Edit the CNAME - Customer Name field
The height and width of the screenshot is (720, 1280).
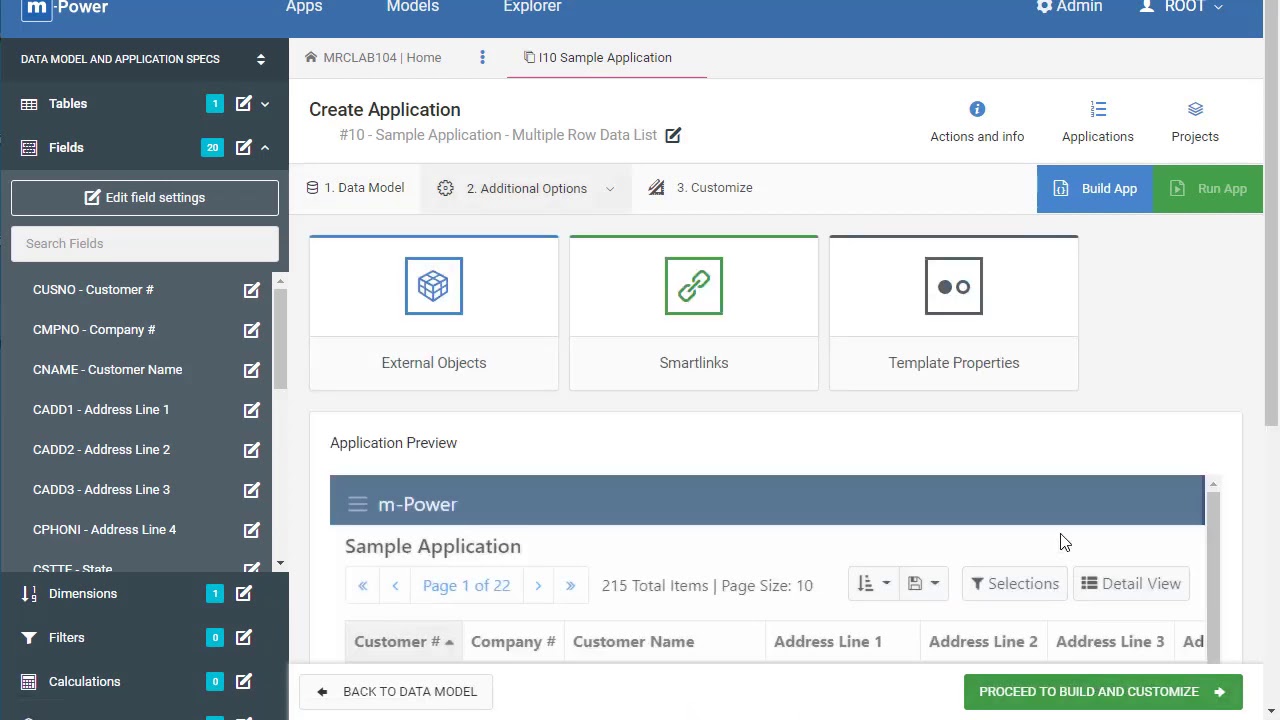point(252,370)
